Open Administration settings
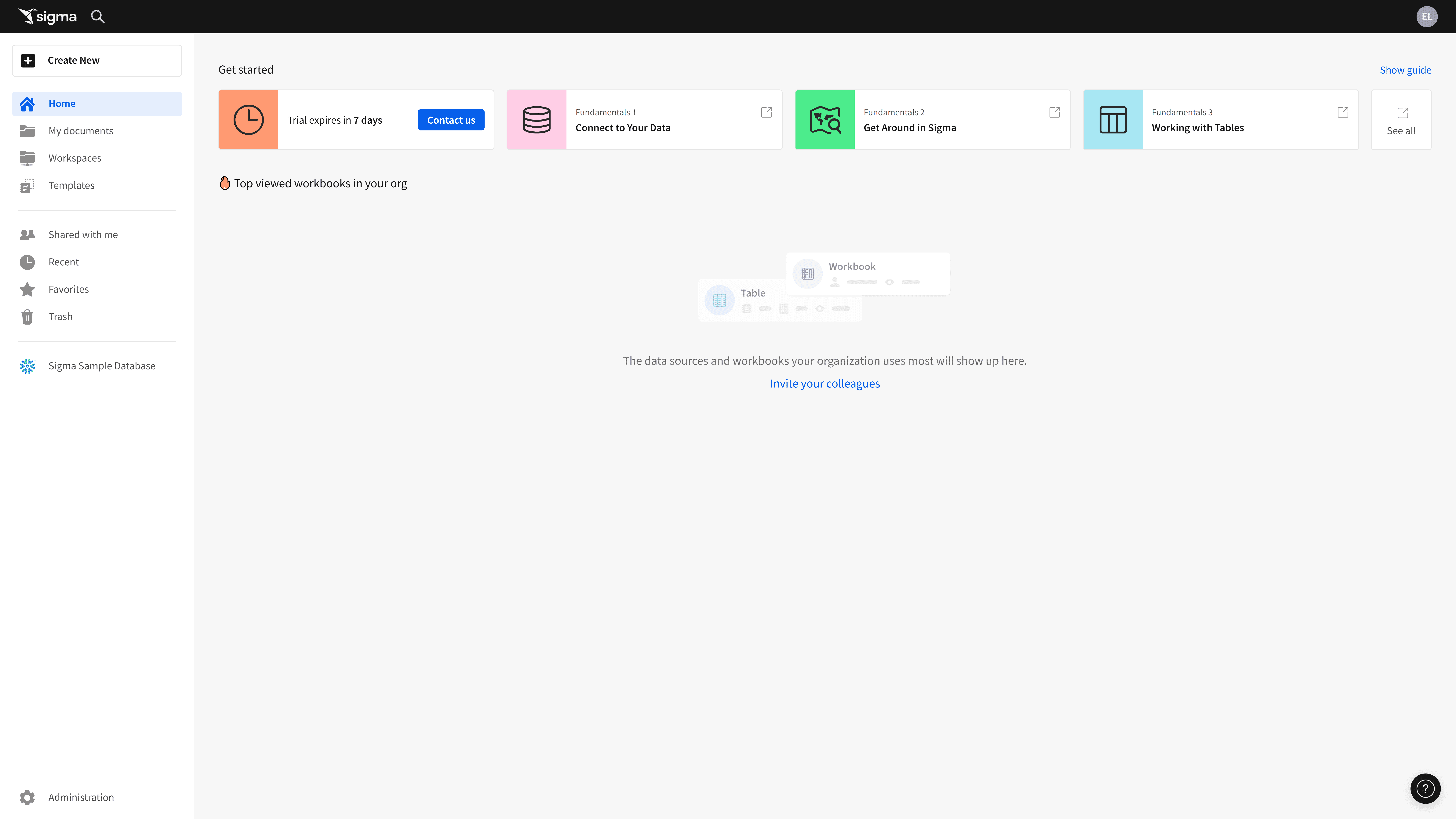1456x819 pixels. pos(97,798)
